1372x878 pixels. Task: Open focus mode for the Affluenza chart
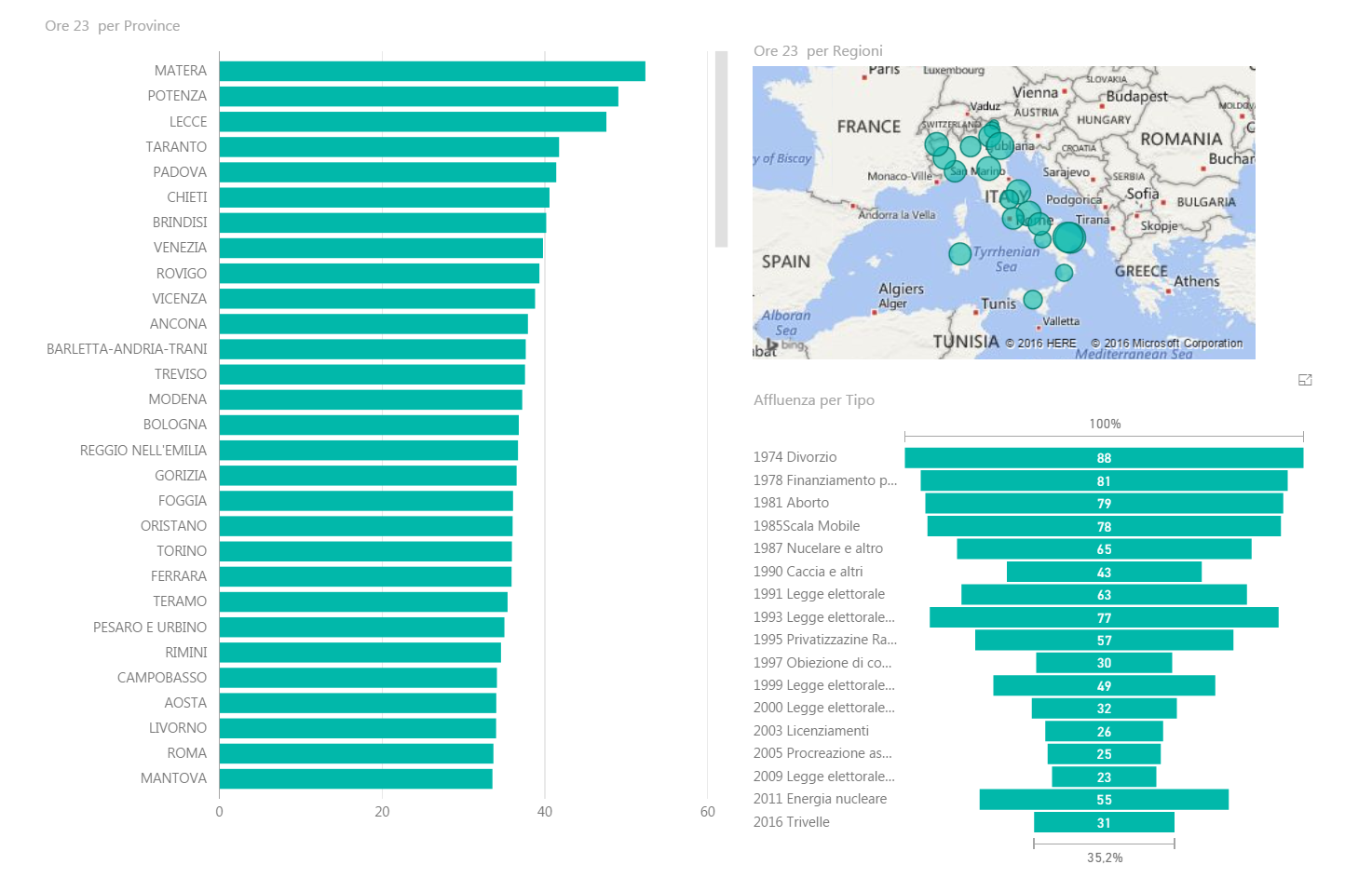(x=1305, y=380)
